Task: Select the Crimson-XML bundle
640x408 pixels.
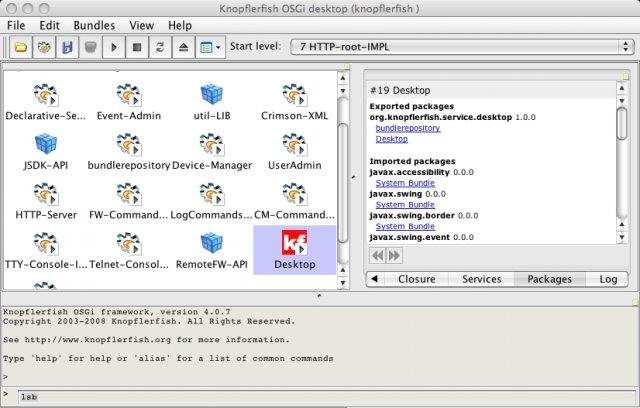Action: (x=294, y=102)
